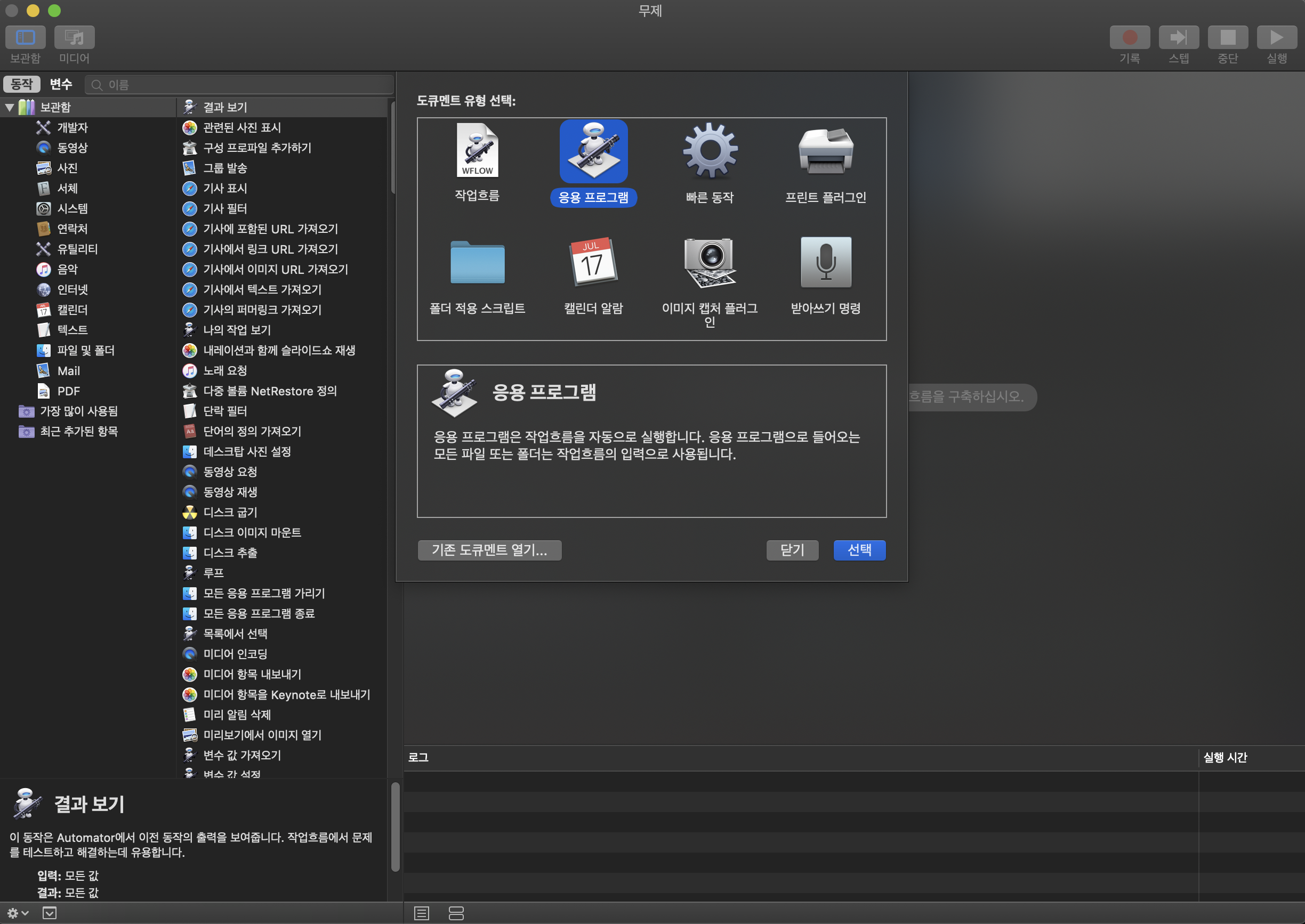Switch to the 변수 tab

point(60,84)
